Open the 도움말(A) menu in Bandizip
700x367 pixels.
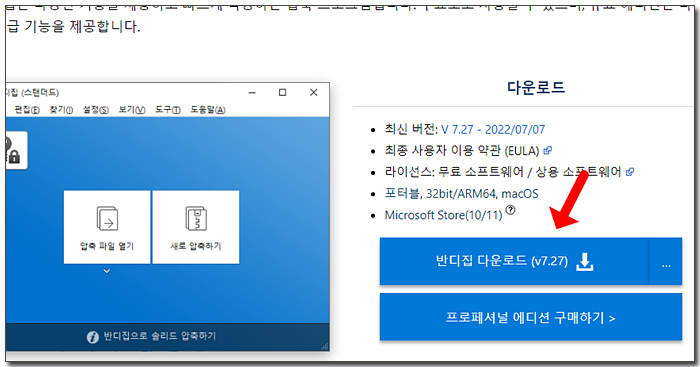208,110
